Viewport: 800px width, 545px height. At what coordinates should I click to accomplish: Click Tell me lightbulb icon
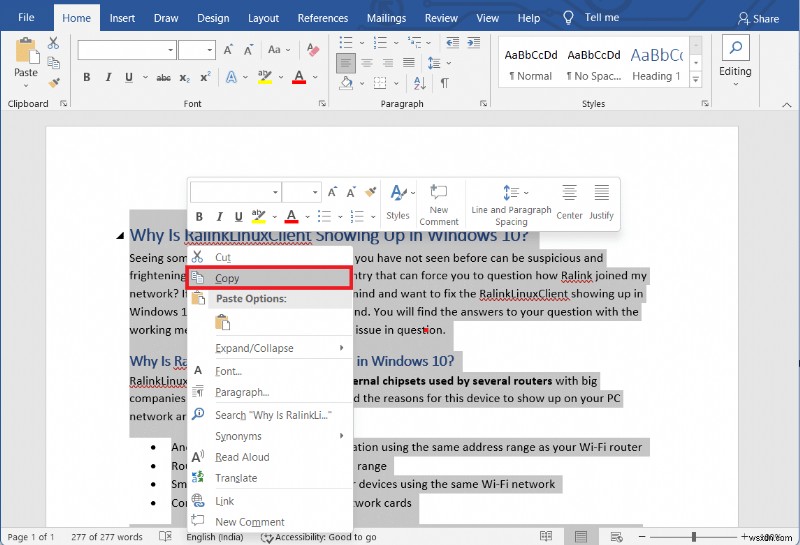(x=568, y=18)
